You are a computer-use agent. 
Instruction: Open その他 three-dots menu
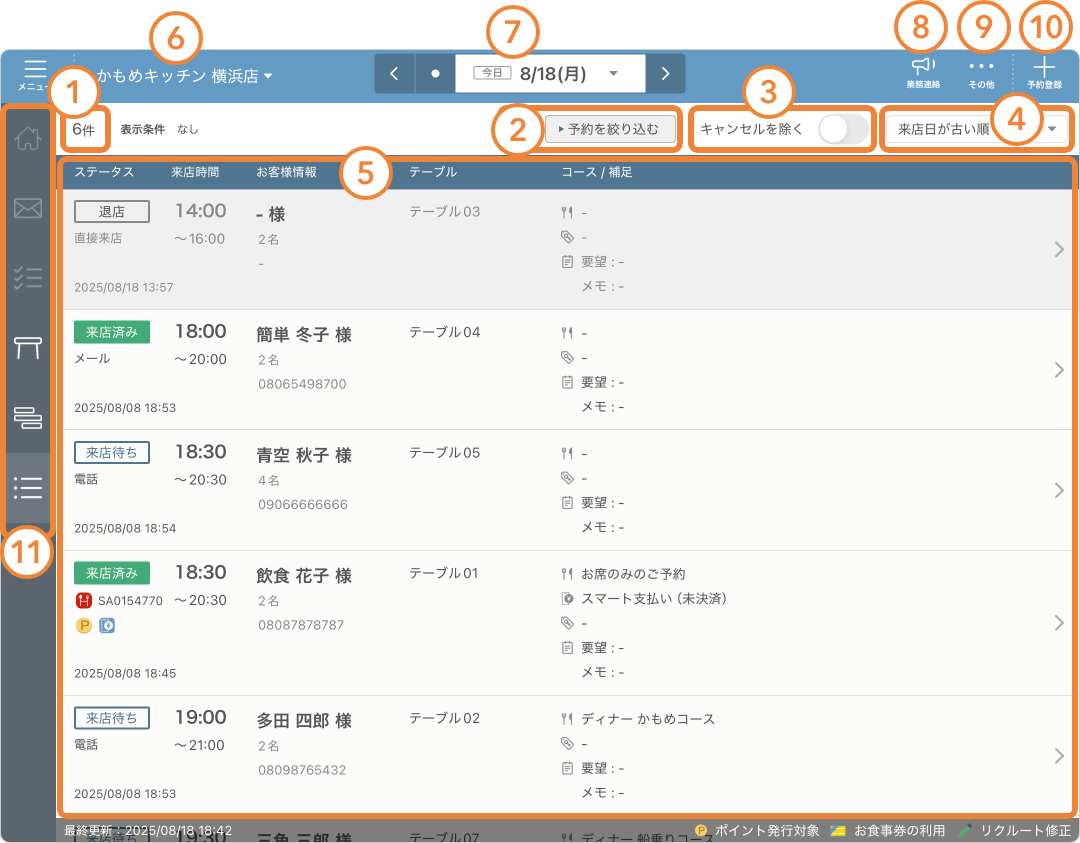[981, 66]
